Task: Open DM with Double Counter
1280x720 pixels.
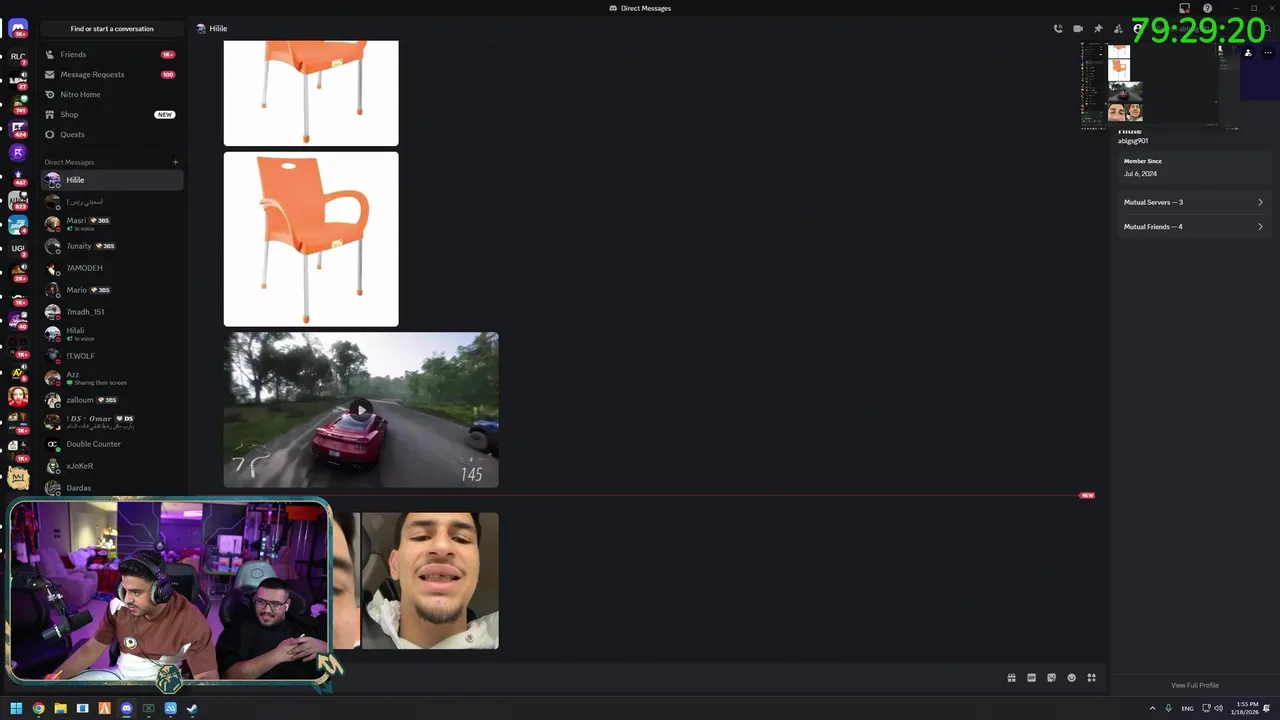Action: point(112,444)
